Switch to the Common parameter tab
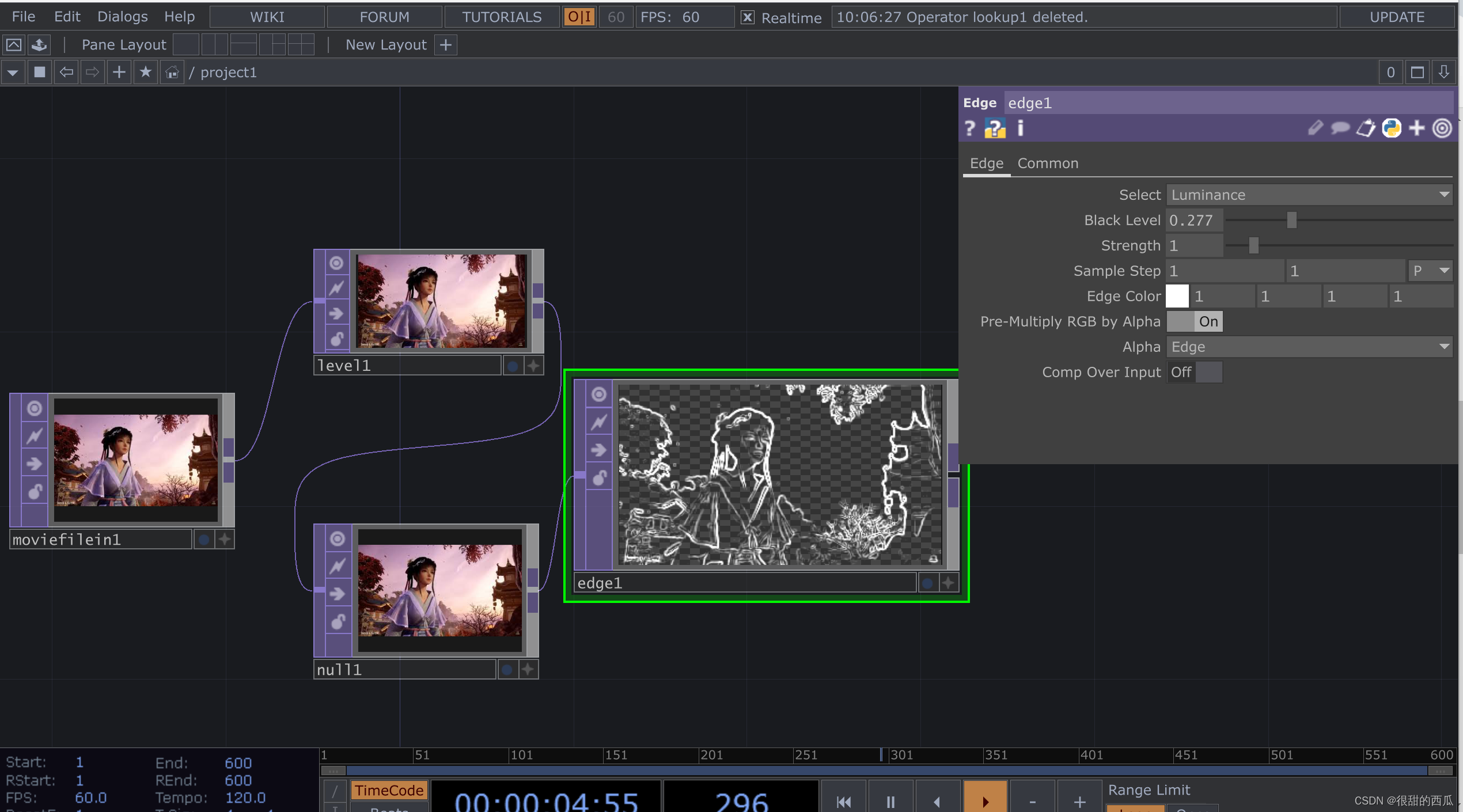1463x812 pixels. click(x=1048, y=164)
